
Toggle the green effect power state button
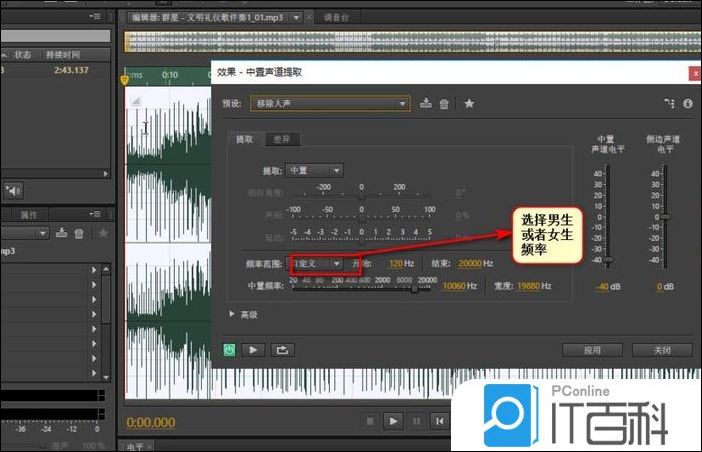pyautogui.click(x=229, y=350)
